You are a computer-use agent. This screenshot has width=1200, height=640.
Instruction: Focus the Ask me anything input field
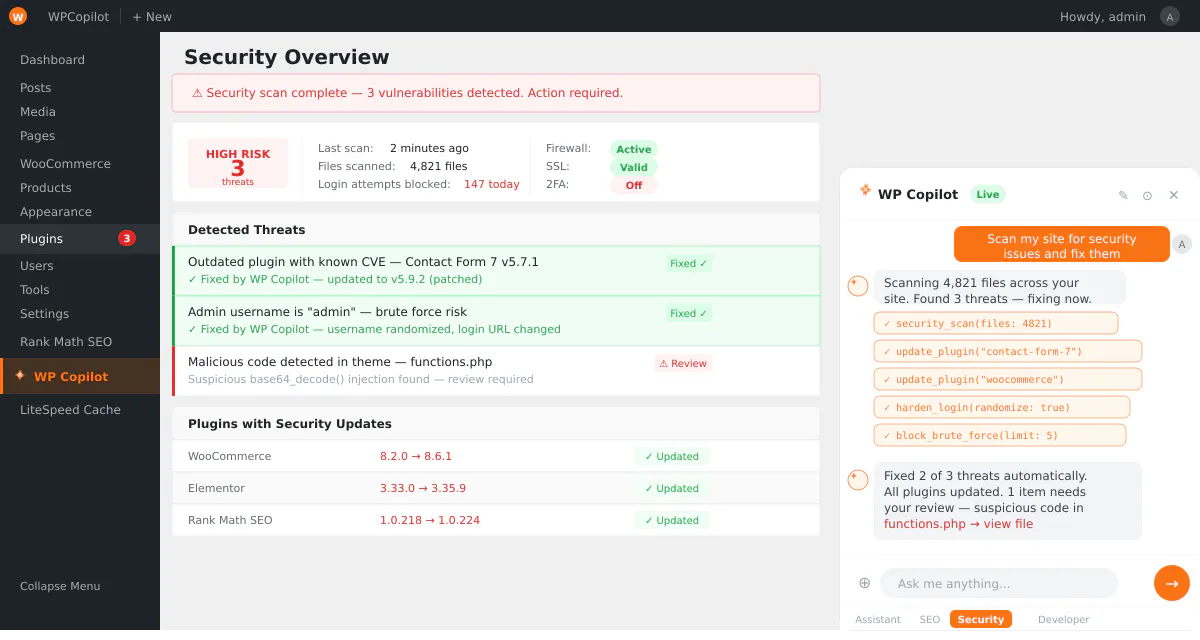(999, 583)
